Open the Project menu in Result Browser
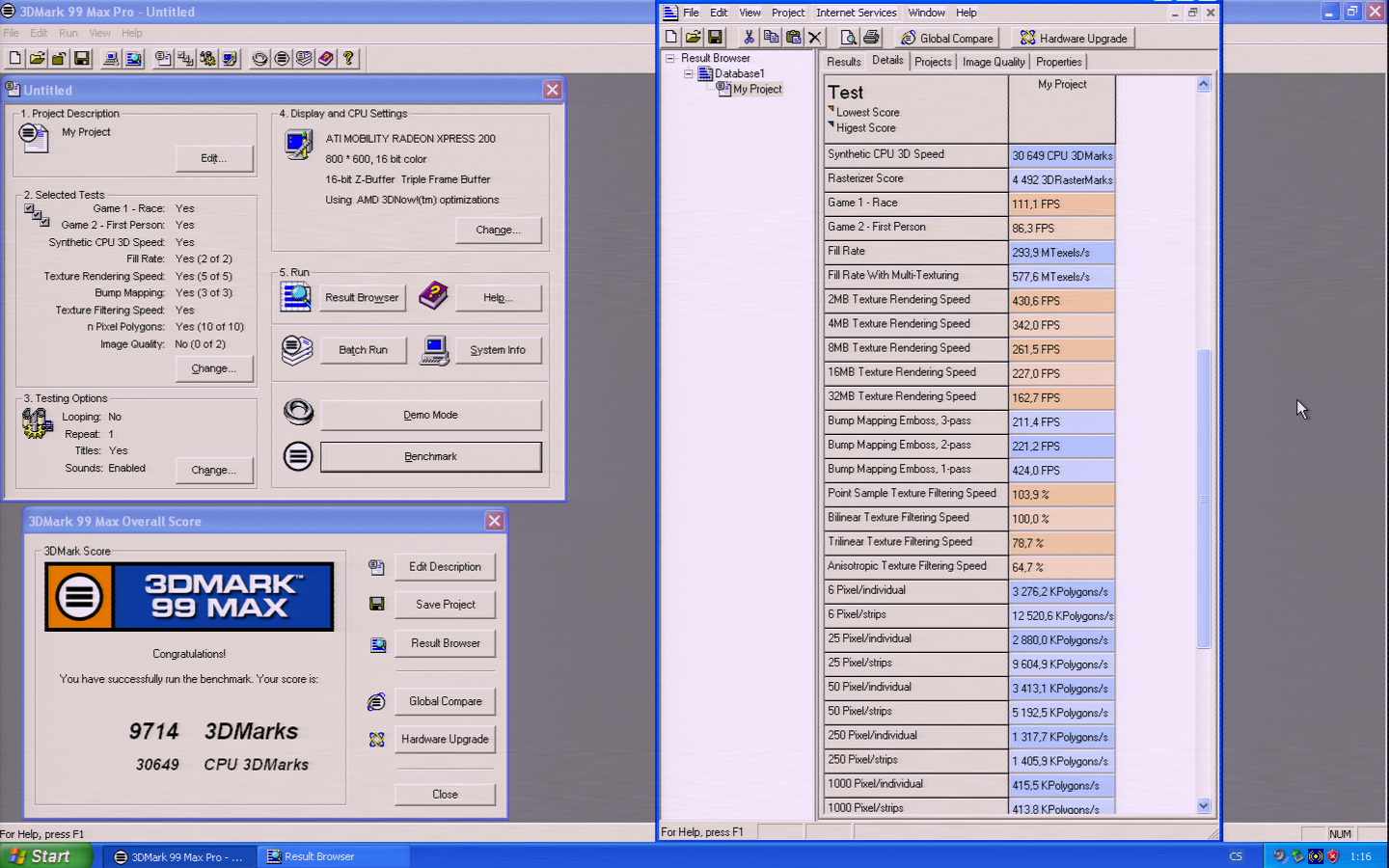The image size is (1389, 868). point(787,13)
